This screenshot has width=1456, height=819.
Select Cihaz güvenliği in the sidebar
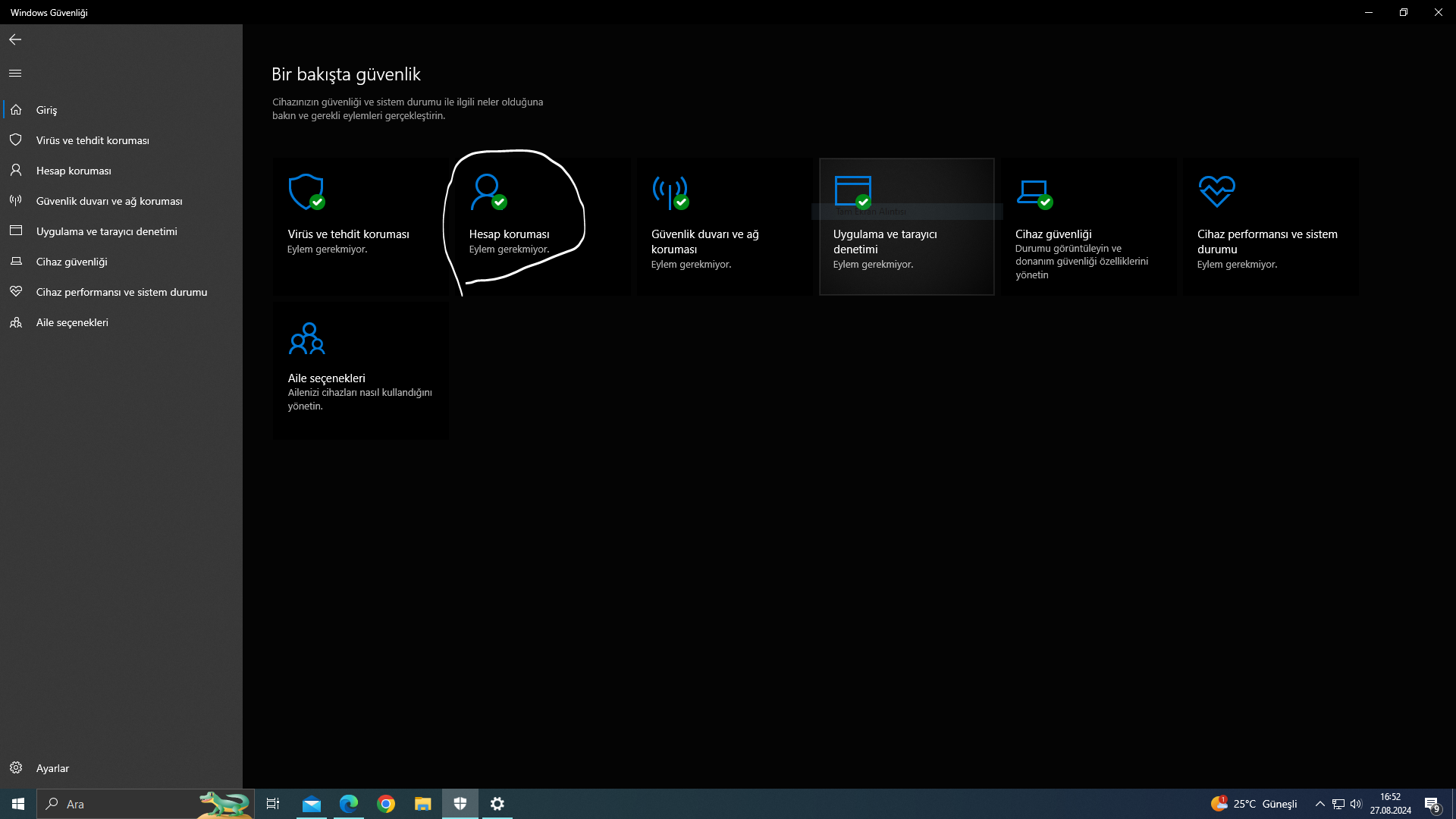tap(72, 262)
